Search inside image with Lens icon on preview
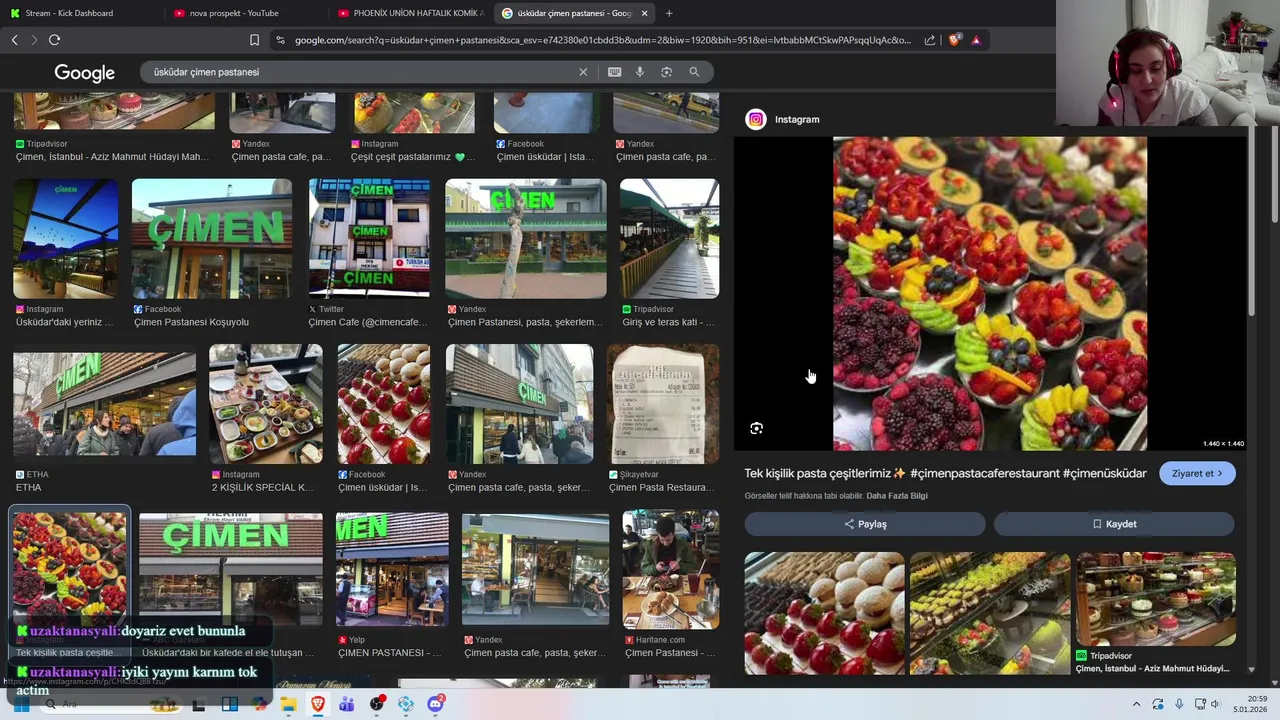Image resolution: width=1280 pixels, height=720 pixels. click(757, 428)
